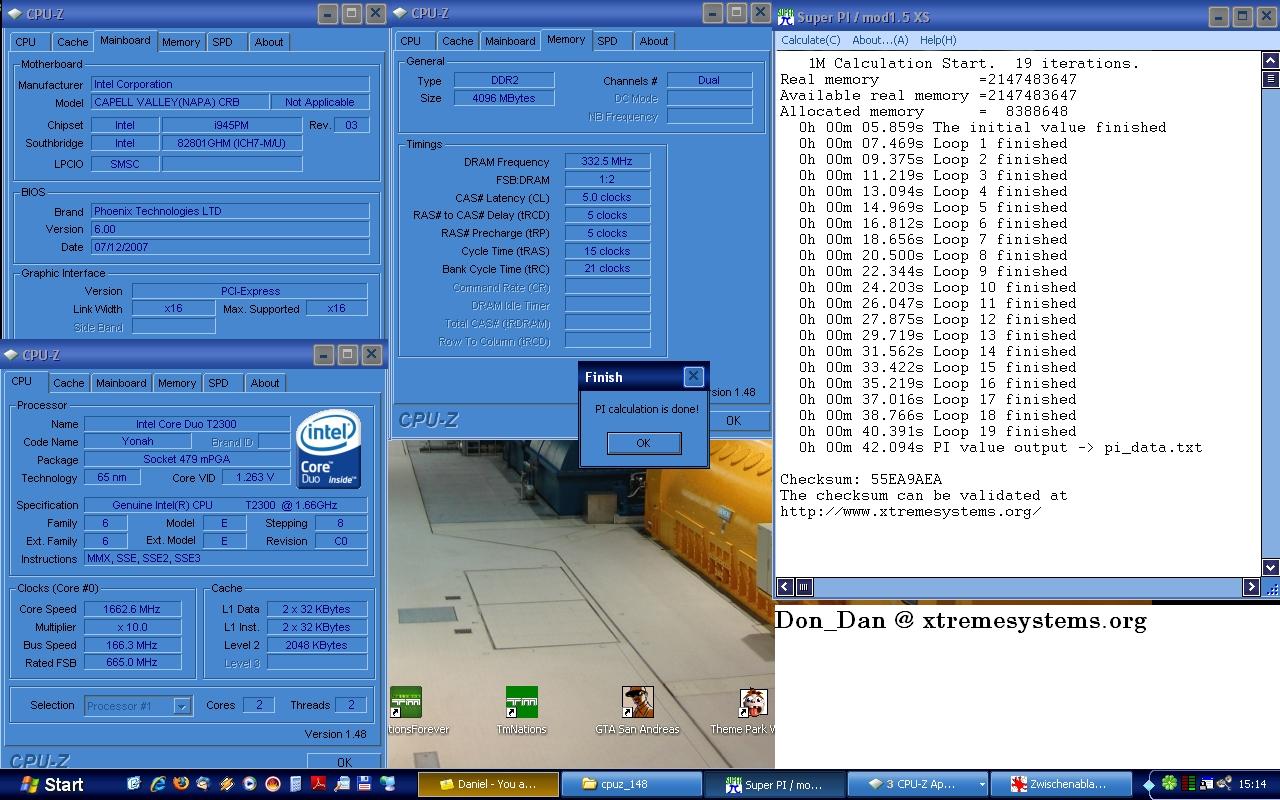Click the CAS# Latency value 5.0 clocks
1280x800 pixels.
(607, 197)
